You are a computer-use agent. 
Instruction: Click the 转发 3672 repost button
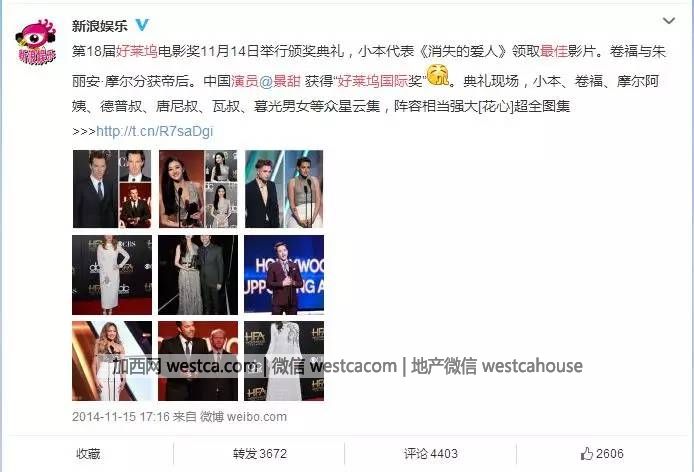(260, 454)
